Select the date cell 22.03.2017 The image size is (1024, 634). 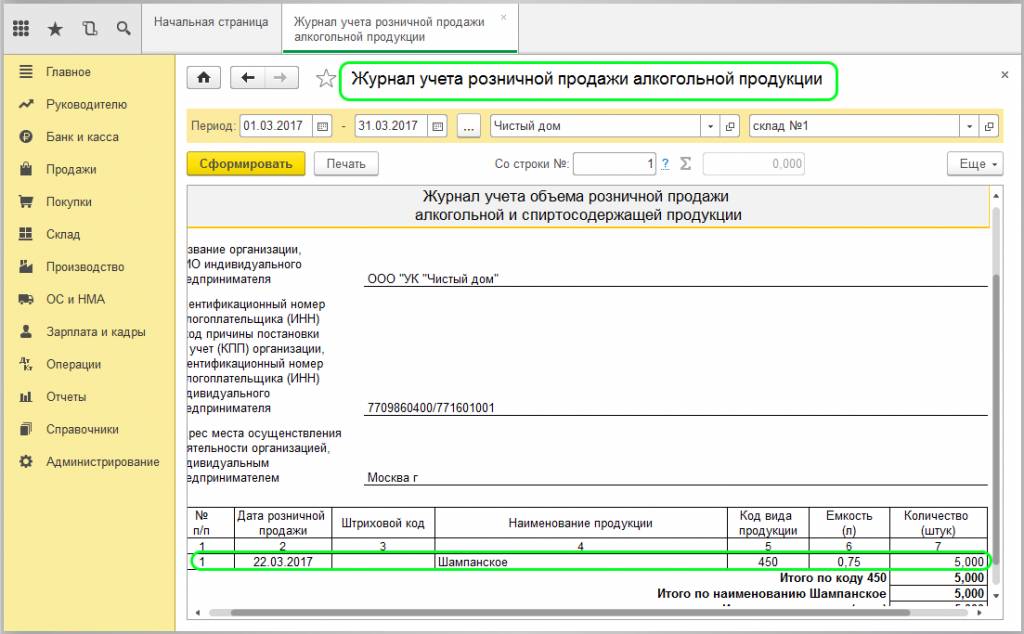click(x=283, y=562)
